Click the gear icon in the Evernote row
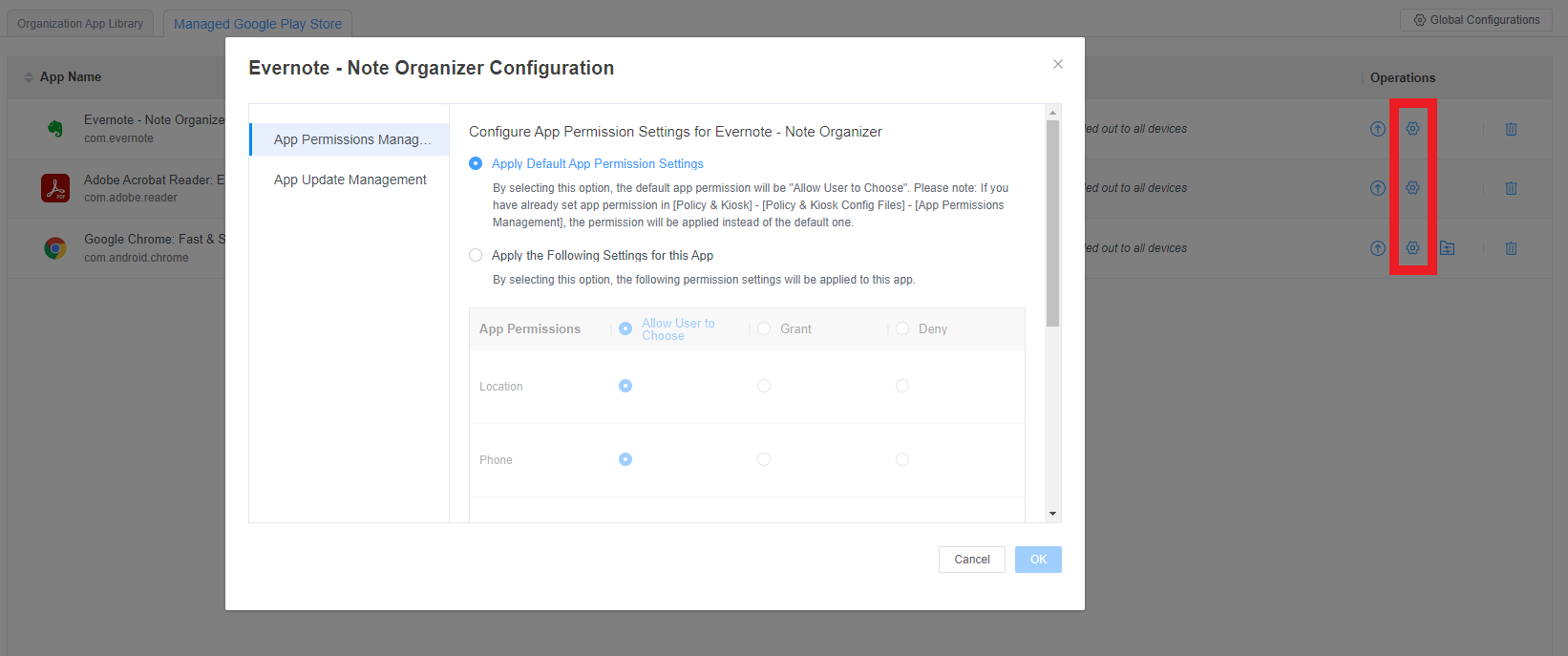The image size is (1568, 656). click(1412, 129)
